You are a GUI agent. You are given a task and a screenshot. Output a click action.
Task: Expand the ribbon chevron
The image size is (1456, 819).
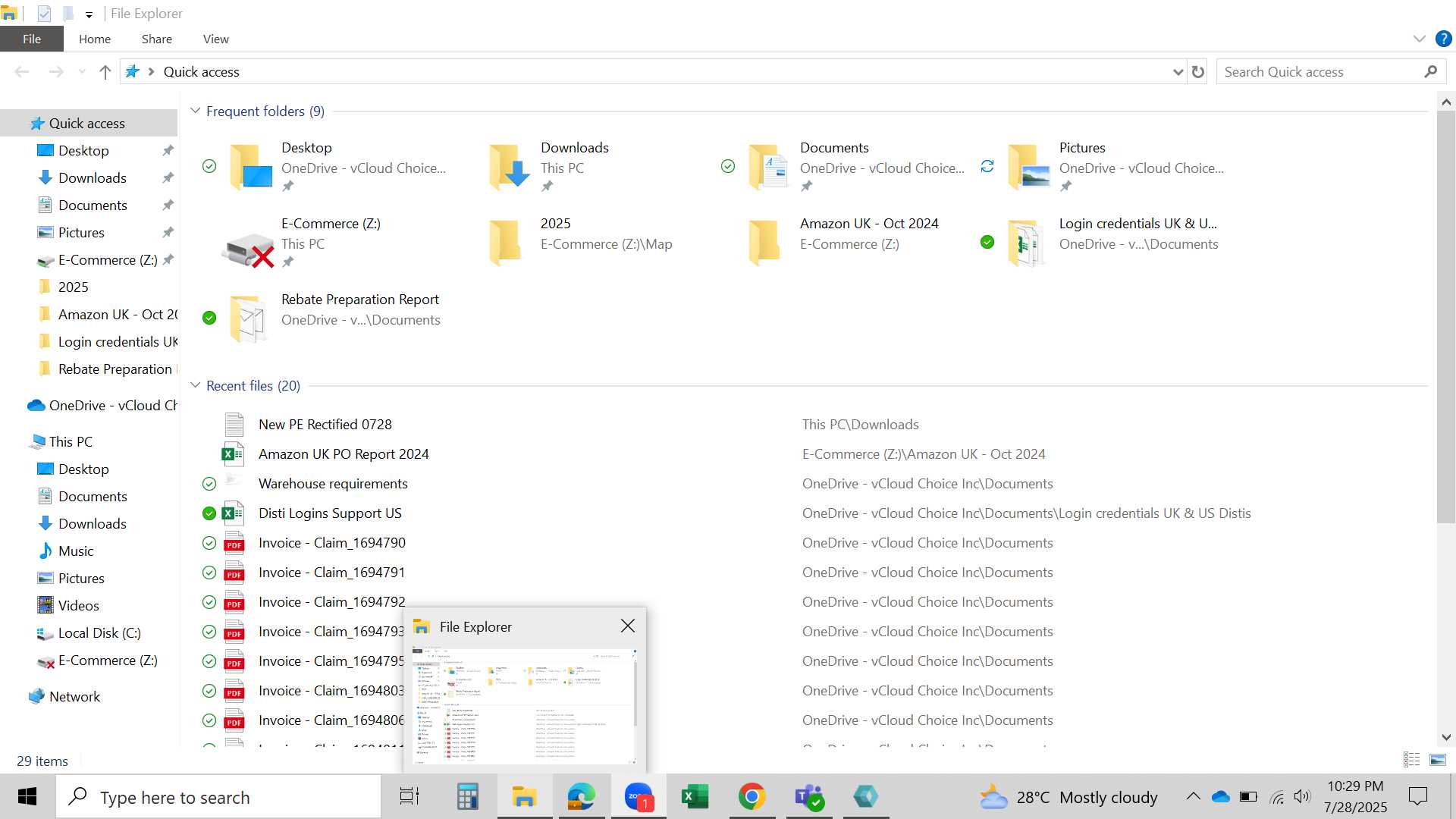tap(1419, 39)
